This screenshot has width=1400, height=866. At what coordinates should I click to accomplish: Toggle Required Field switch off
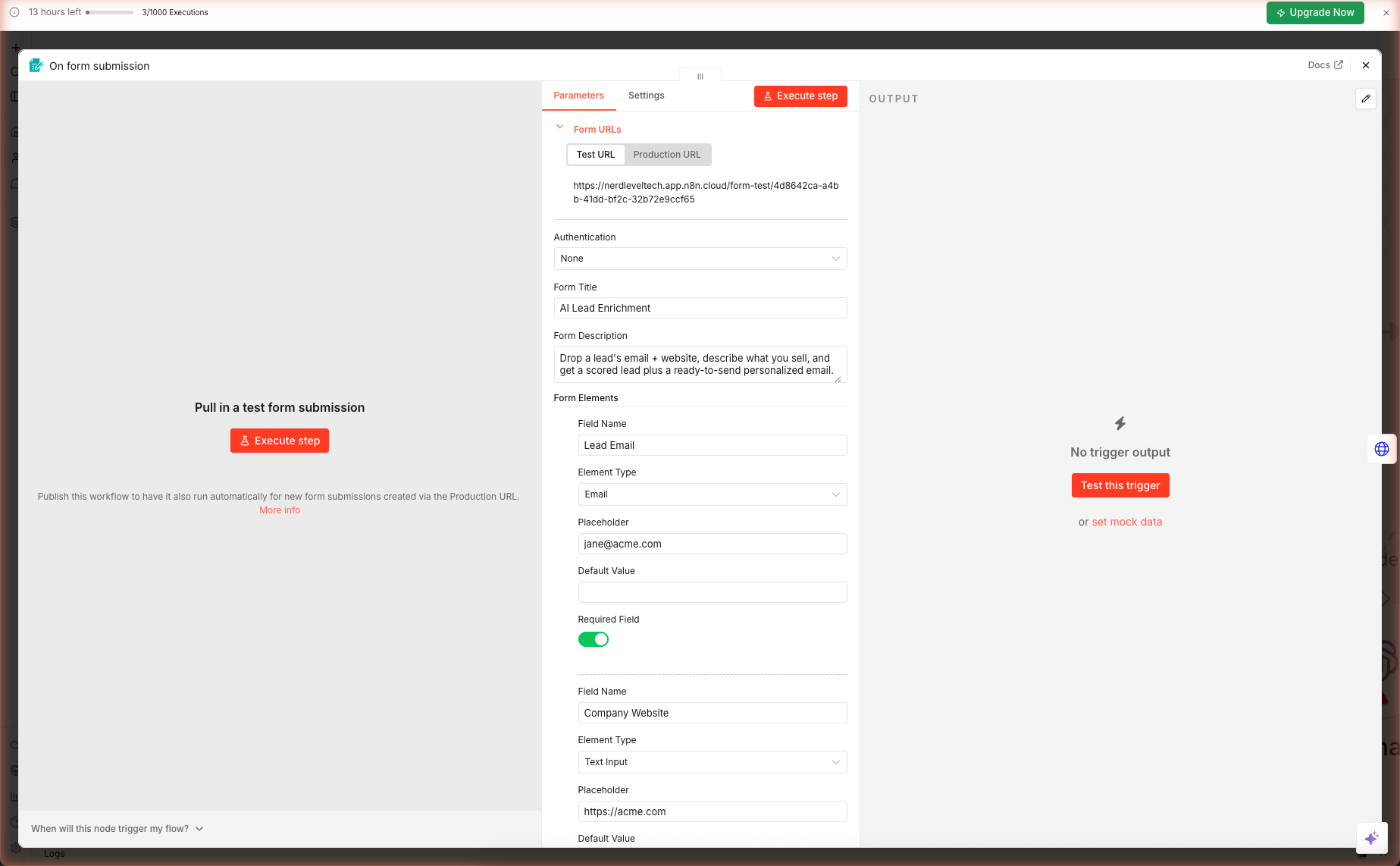[593, 639]
